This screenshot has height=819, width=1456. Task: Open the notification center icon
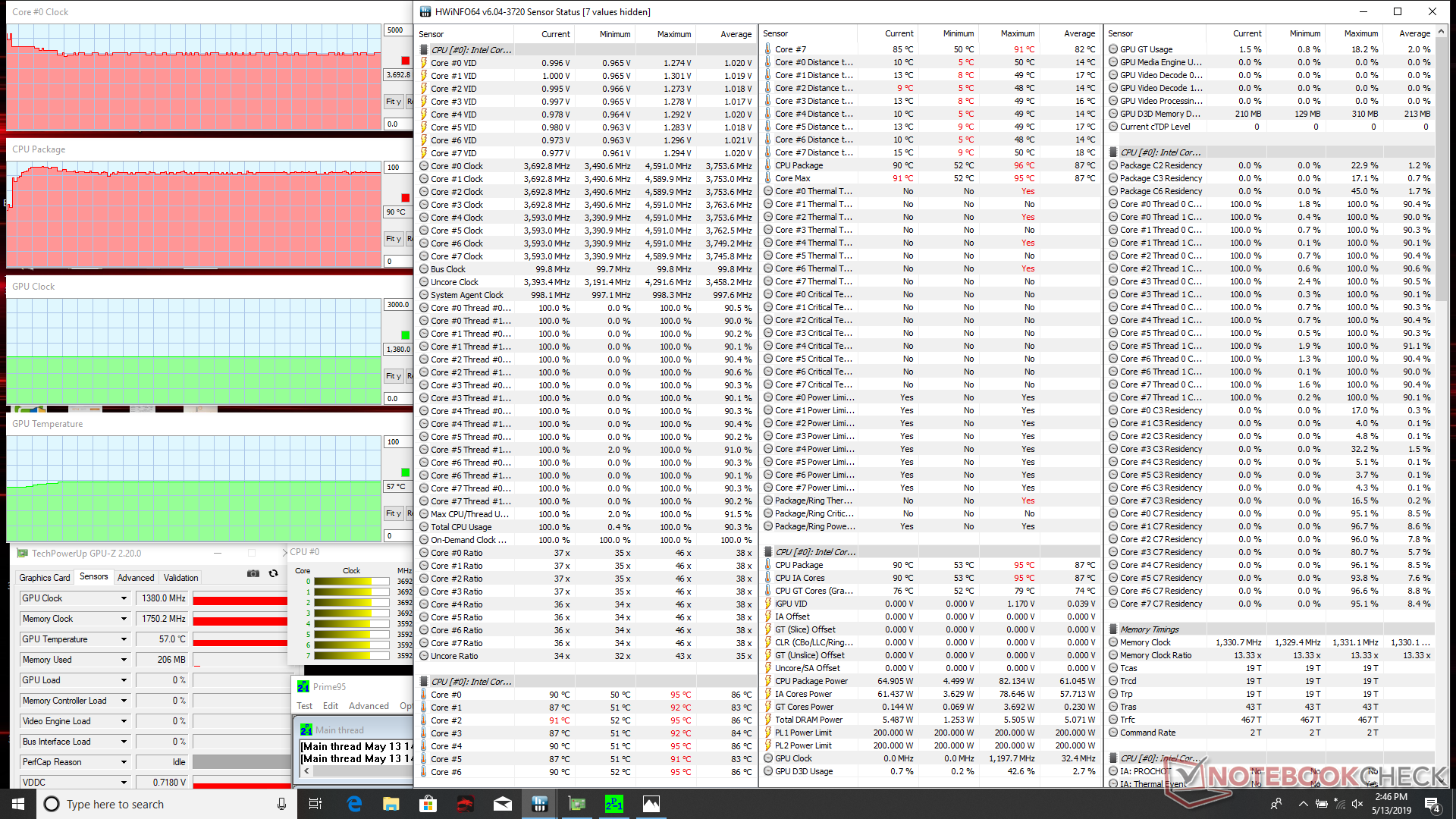pyautogui.click(x=1432, y=804)
